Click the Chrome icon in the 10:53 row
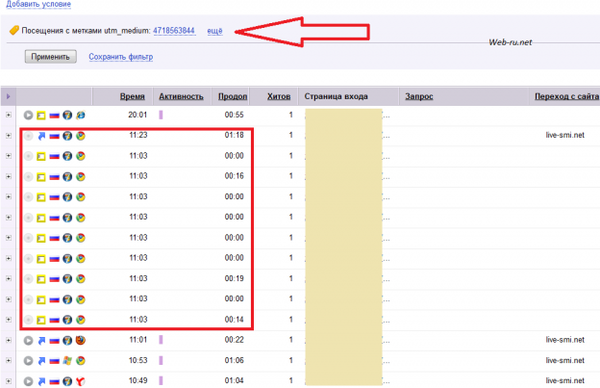The width and height of the screenshot is (600, 388). tap(80, 360)
